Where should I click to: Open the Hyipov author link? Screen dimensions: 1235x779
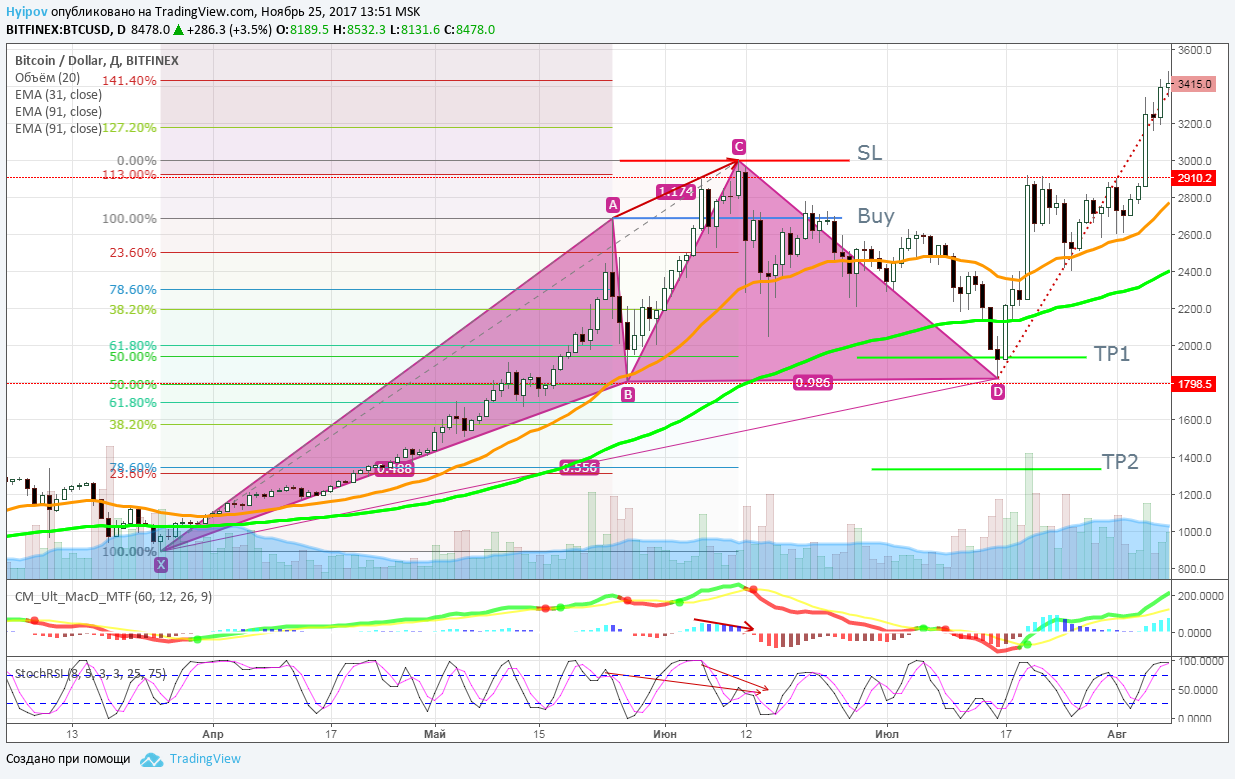tap(25, 13)
